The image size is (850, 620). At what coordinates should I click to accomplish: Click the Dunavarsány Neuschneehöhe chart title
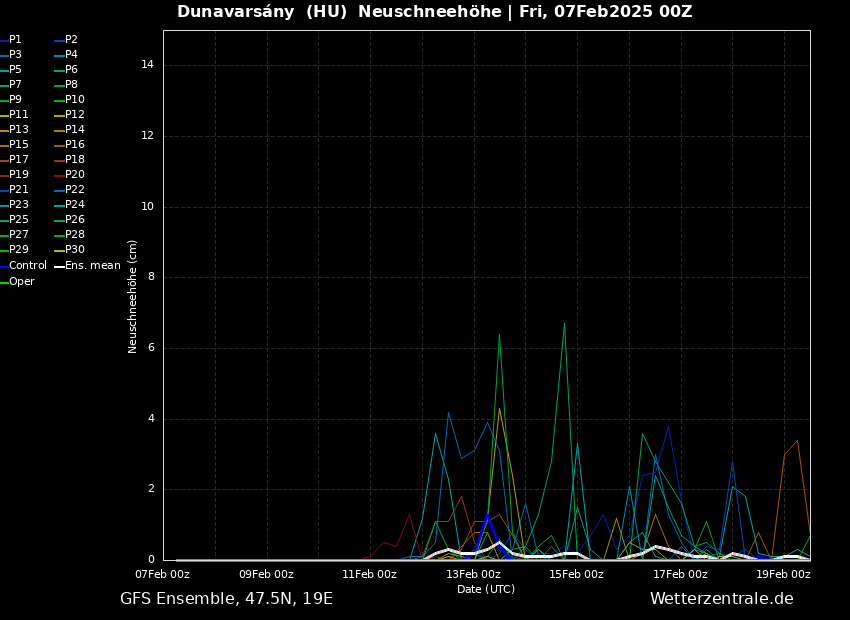[x=434, y=12]
